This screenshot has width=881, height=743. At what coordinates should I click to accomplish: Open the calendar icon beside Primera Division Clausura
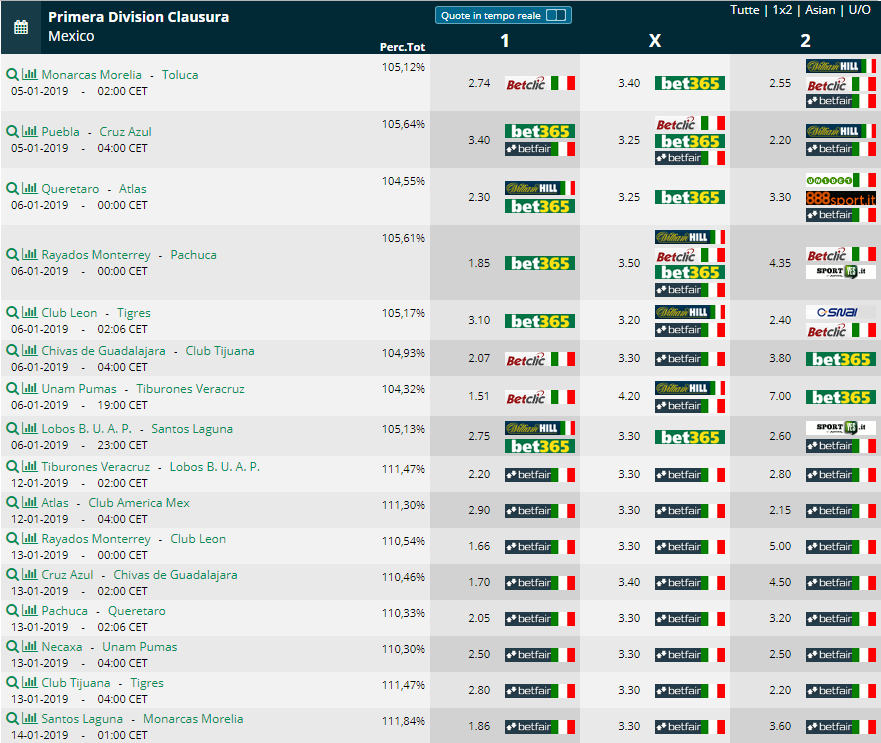pos(21,27)
